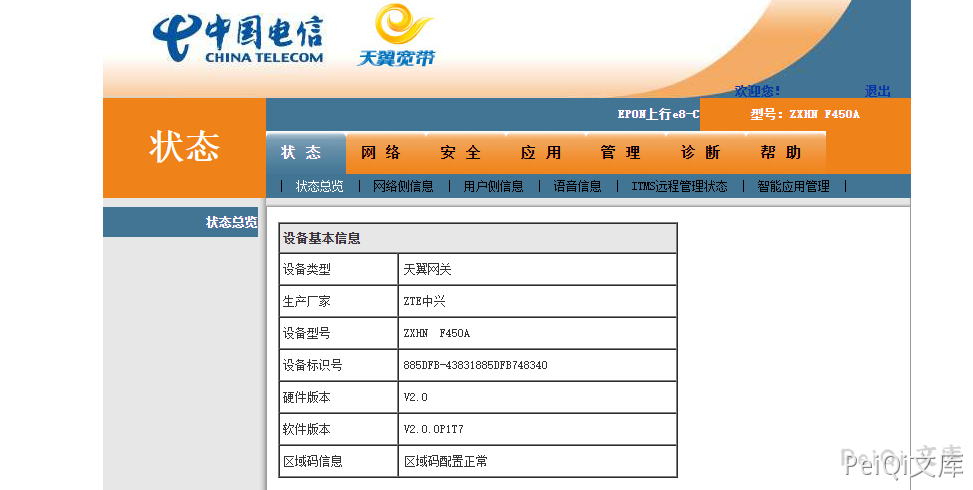This screenshot has width=973, height=490.
Task: Open the 管理 tab
Action: pos(620,153)
